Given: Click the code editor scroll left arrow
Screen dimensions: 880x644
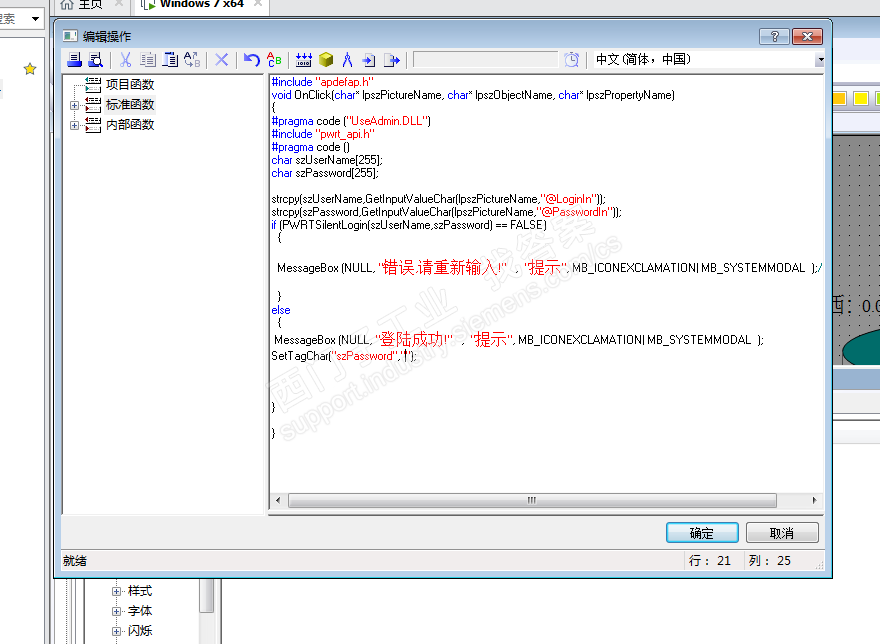Looking at the screenshot, I should [278, 500].
